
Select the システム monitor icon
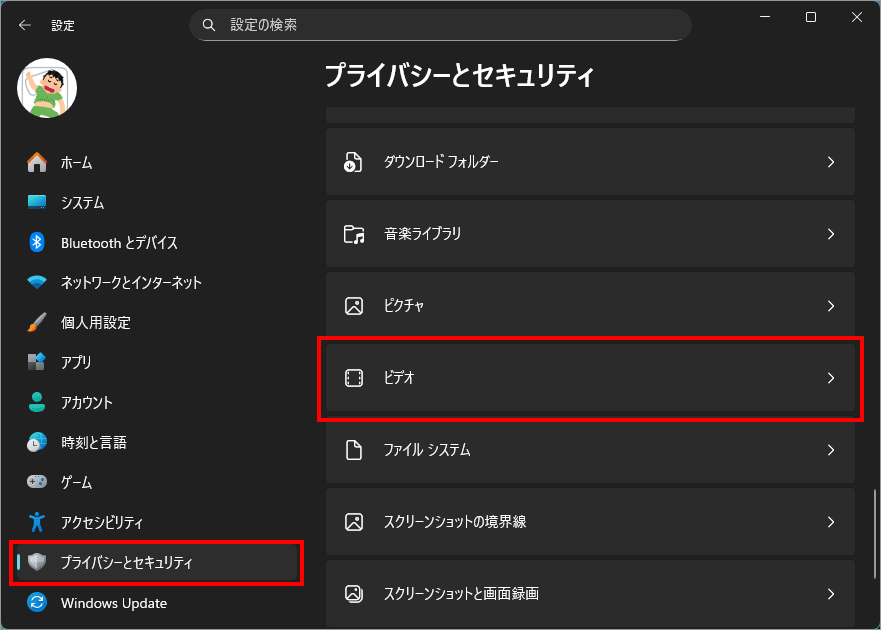point(37,202)
